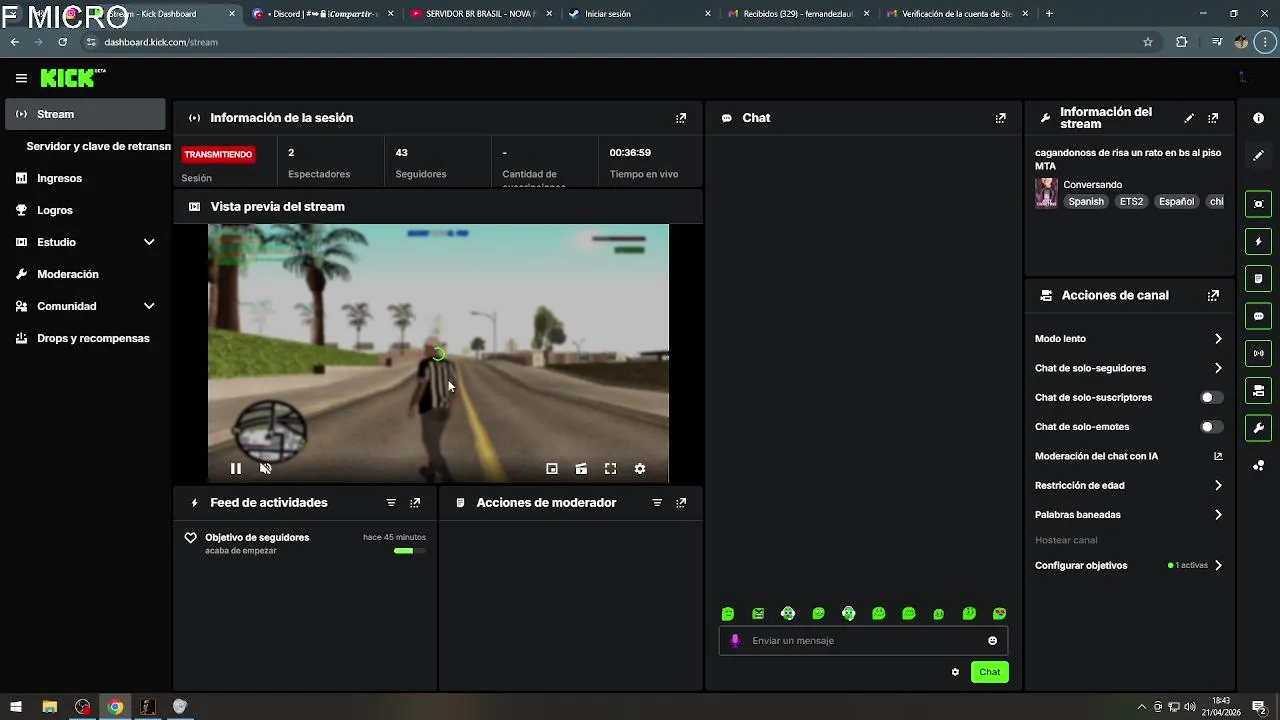The height and width of the screenshot is (720, 1280).
Task: Open Modo lento options chevron
Action: (1218, 339)
